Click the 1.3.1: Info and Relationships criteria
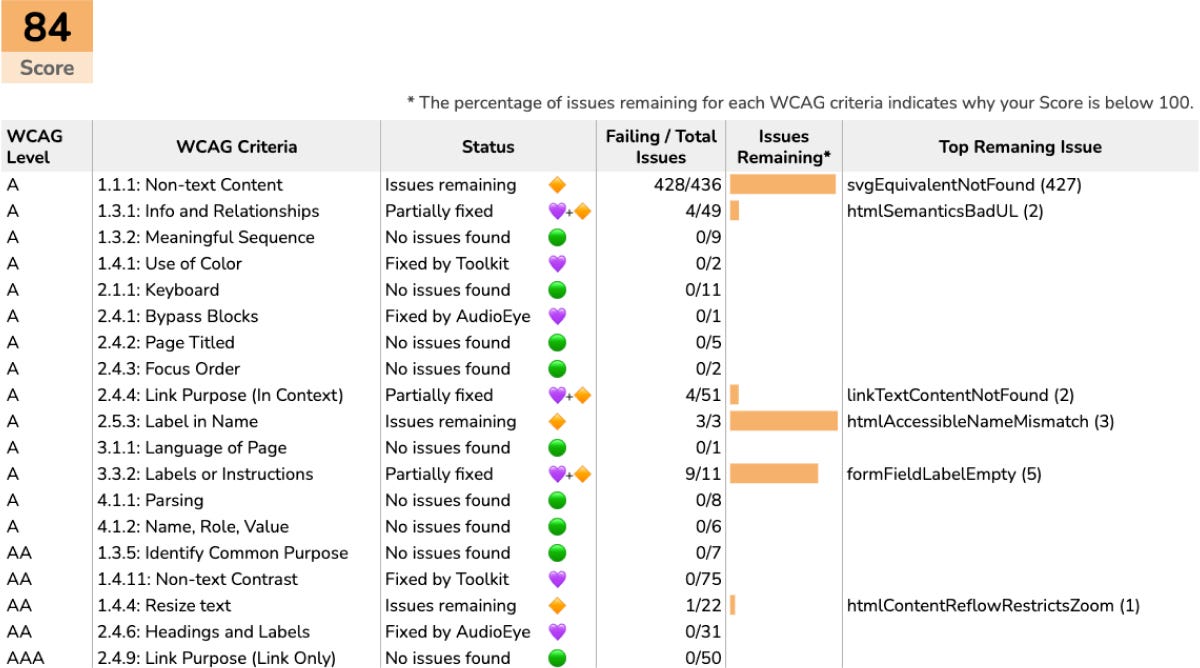Image resolution: width=1200 pixels, height=668 pixels. point(208,211)
